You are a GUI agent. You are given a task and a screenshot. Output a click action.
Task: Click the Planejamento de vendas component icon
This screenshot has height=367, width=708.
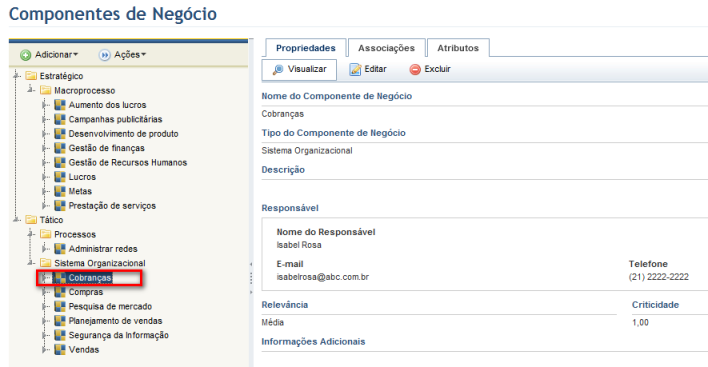60,321
